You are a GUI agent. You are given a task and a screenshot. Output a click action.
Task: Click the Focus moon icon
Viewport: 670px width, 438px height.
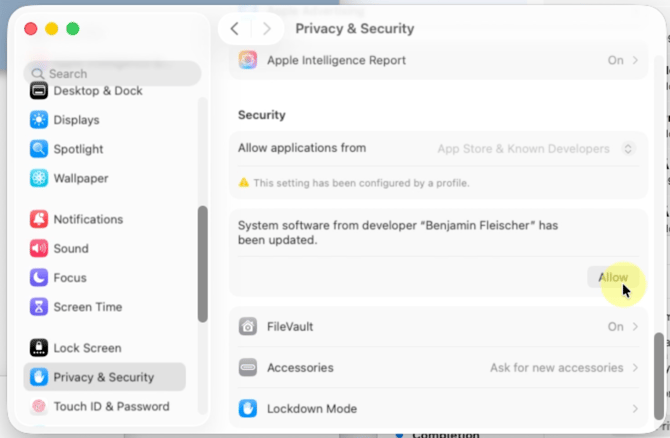[x=39, y=278]
